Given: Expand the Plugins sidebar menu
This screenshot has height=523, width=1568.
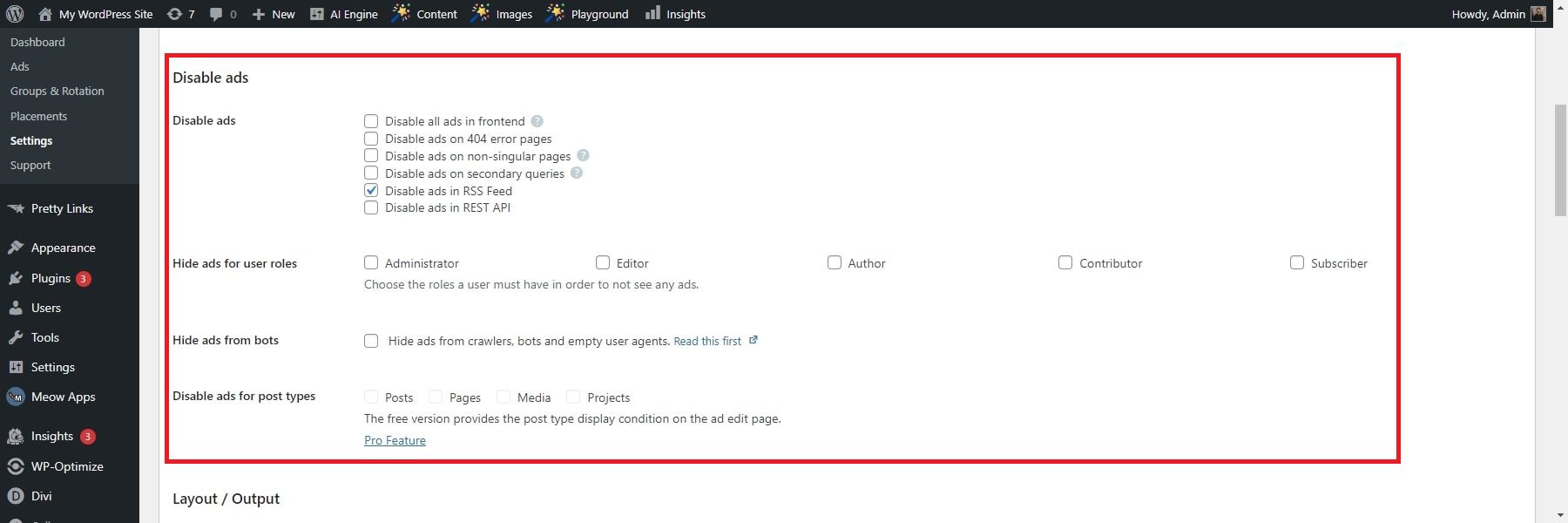Looking at the screenshot, I should pyautogui.click(x=51, y=278).
